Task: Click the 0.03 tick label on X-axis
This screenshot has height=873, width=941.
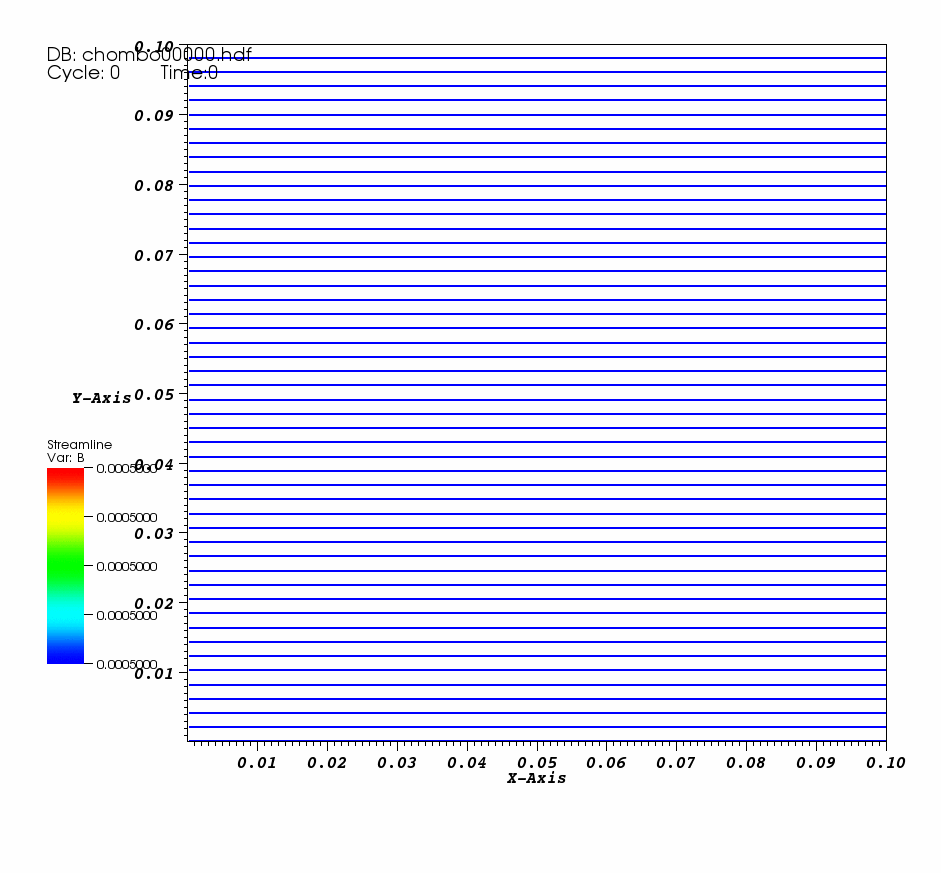Action: (x=397, y=763)
